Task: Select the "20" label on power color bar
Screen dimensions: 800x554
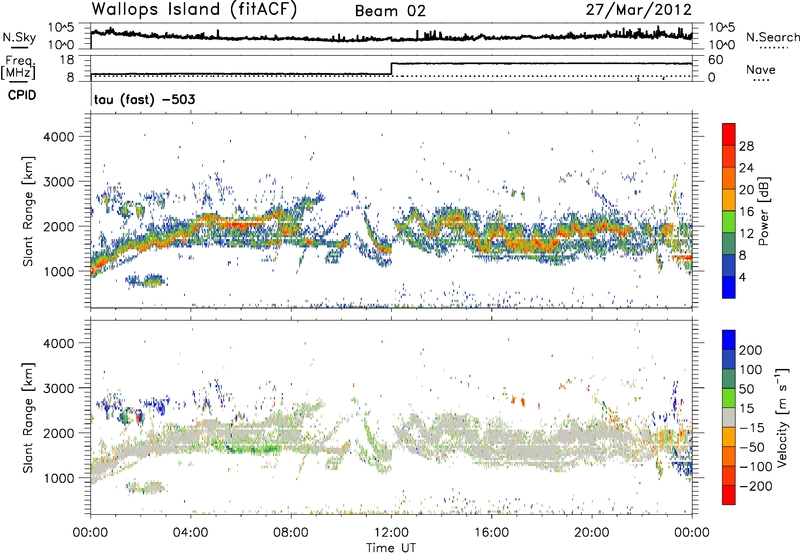Action: click(x=746, y=190)
